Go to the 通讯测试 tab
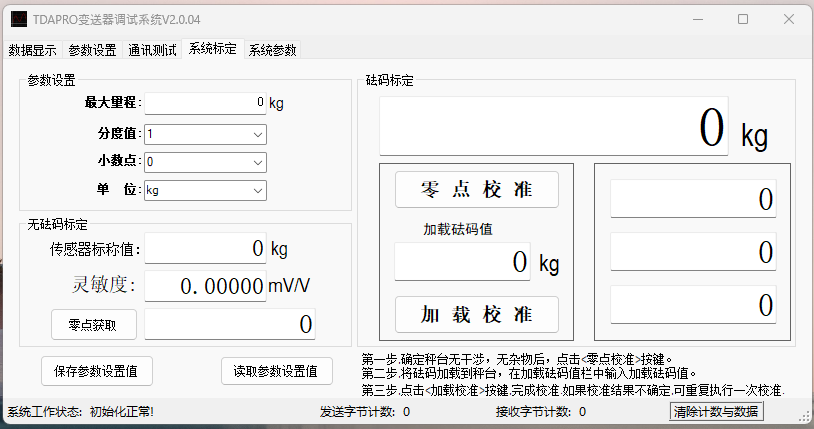This screenshot has width=814, height=429. [x=152, y=50]
